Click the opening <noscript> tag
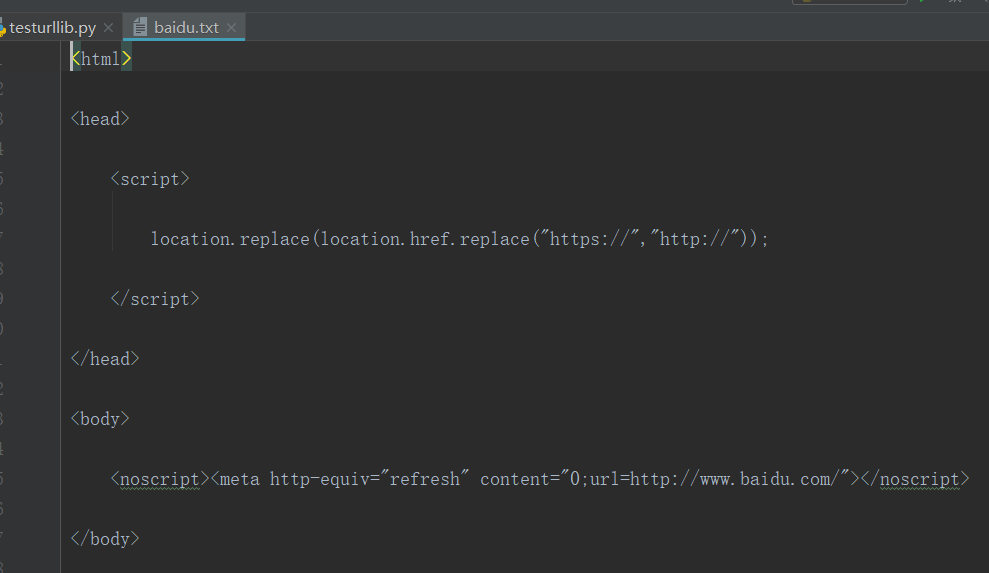This screenshot has height=573, width=989. point(160,479)
